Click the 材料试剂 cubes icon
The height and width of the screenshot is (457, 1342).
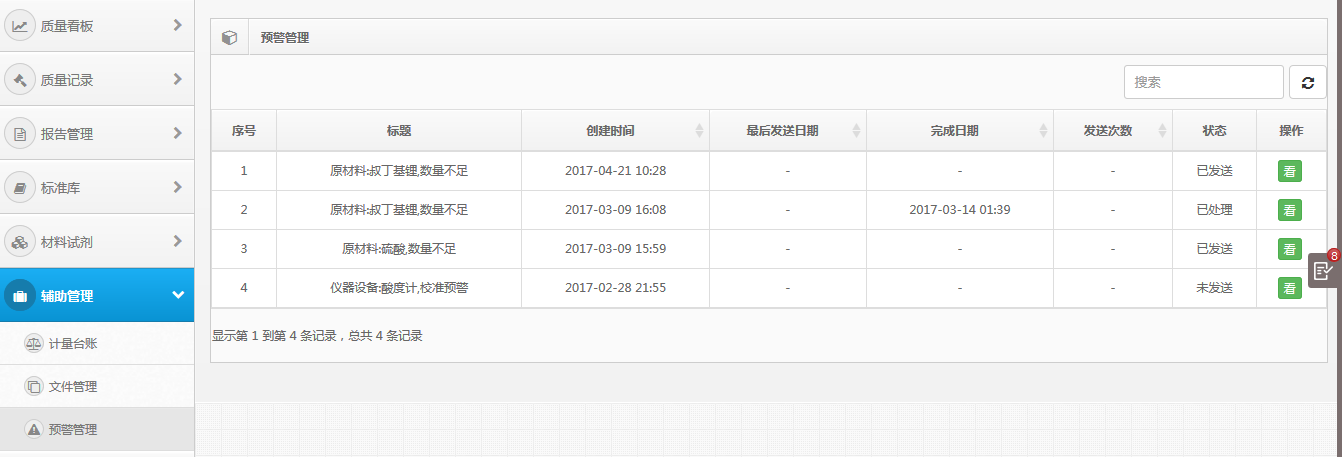20,241
